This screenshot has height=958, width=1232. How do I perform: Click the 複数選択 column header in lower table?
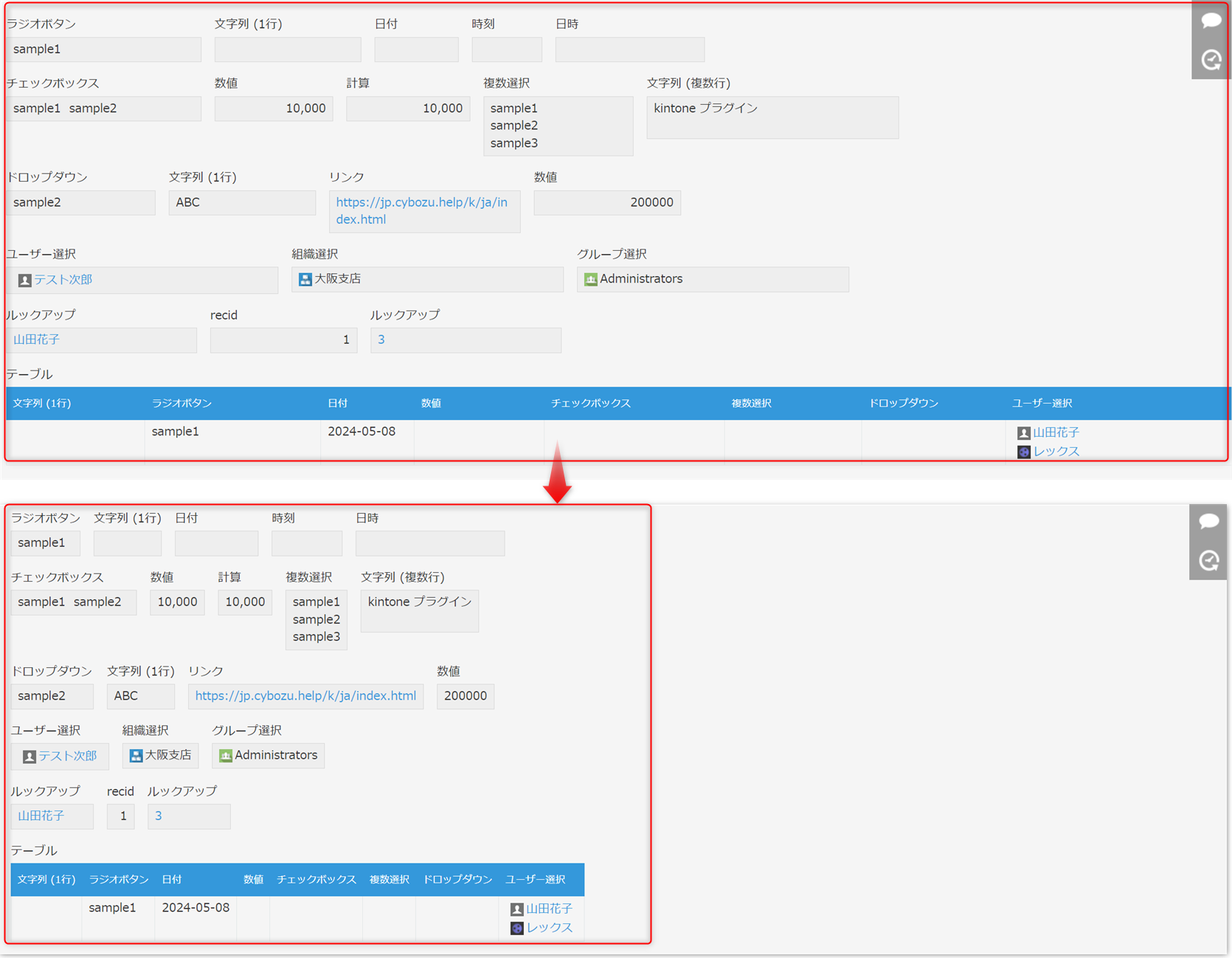pyautogui.click(x=390, y=879)
